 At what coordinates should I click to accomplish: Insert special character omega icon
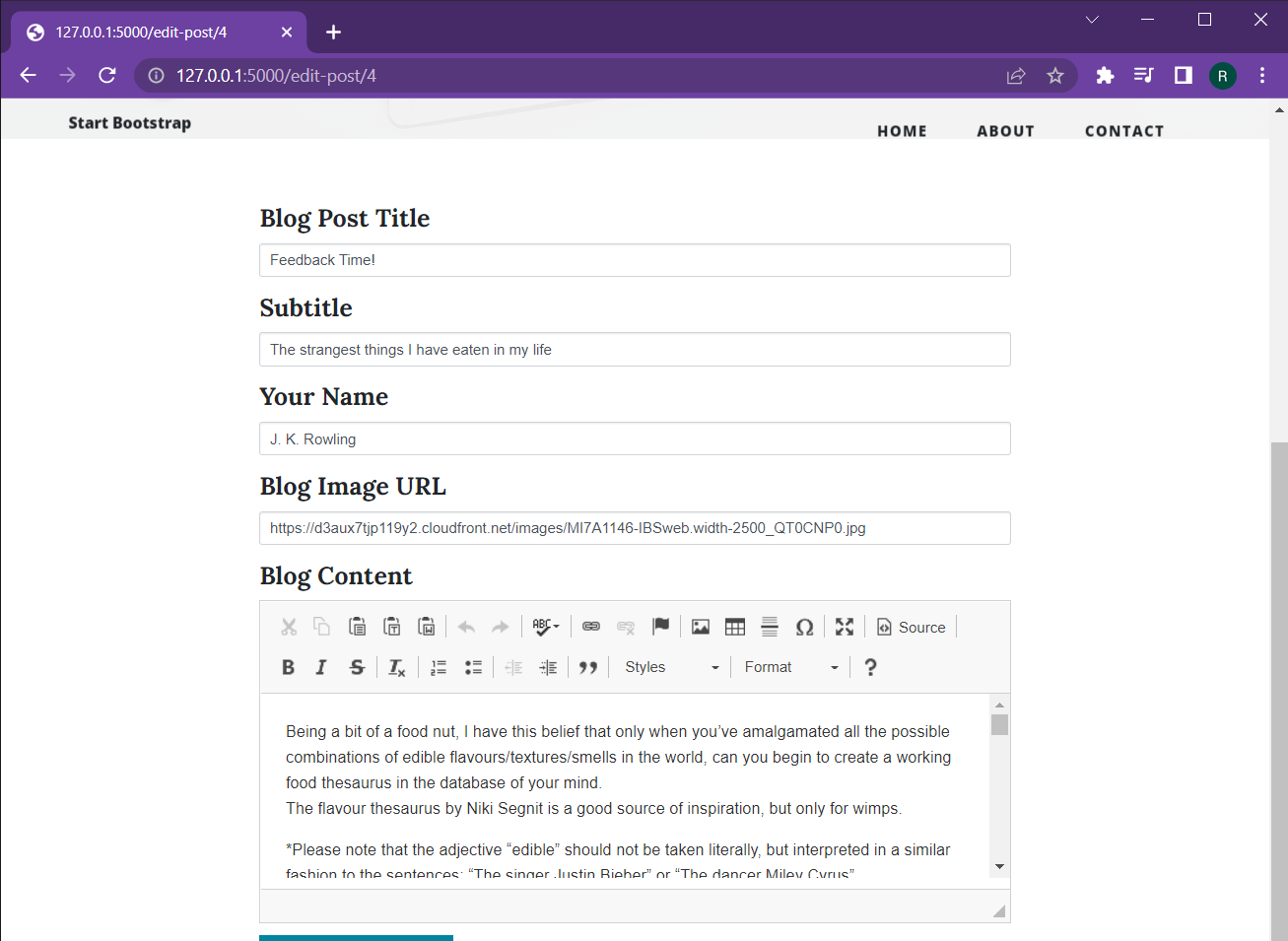tap(804, 627)
